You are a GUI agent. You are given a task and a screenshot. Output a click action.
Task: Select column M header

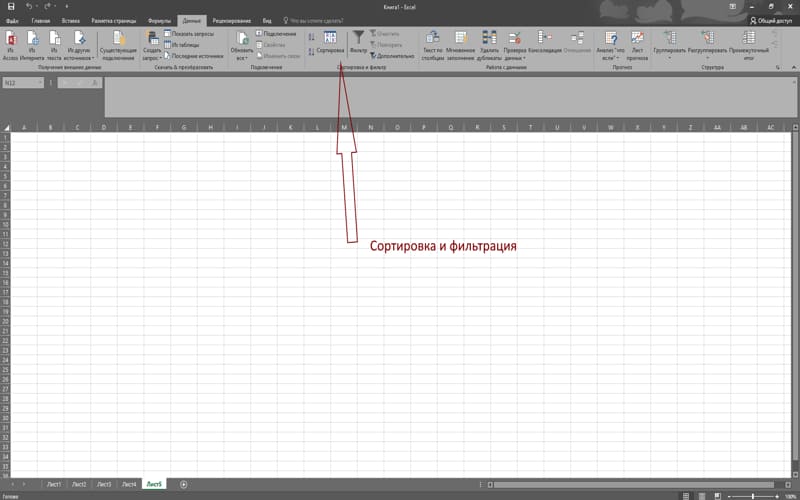coord(344,127)
